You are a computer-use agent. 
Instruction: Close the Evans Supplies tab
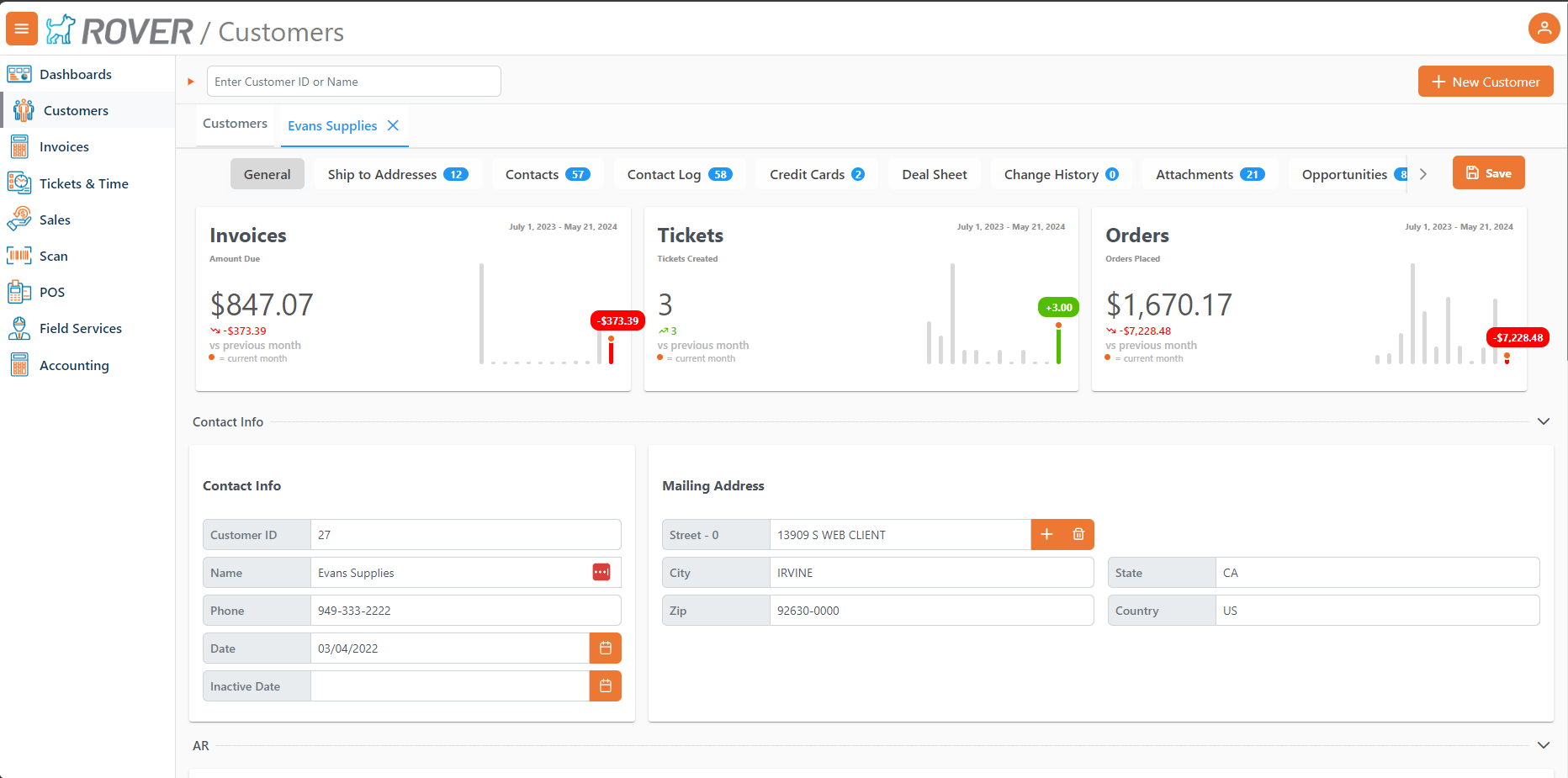tap(393, 125)
